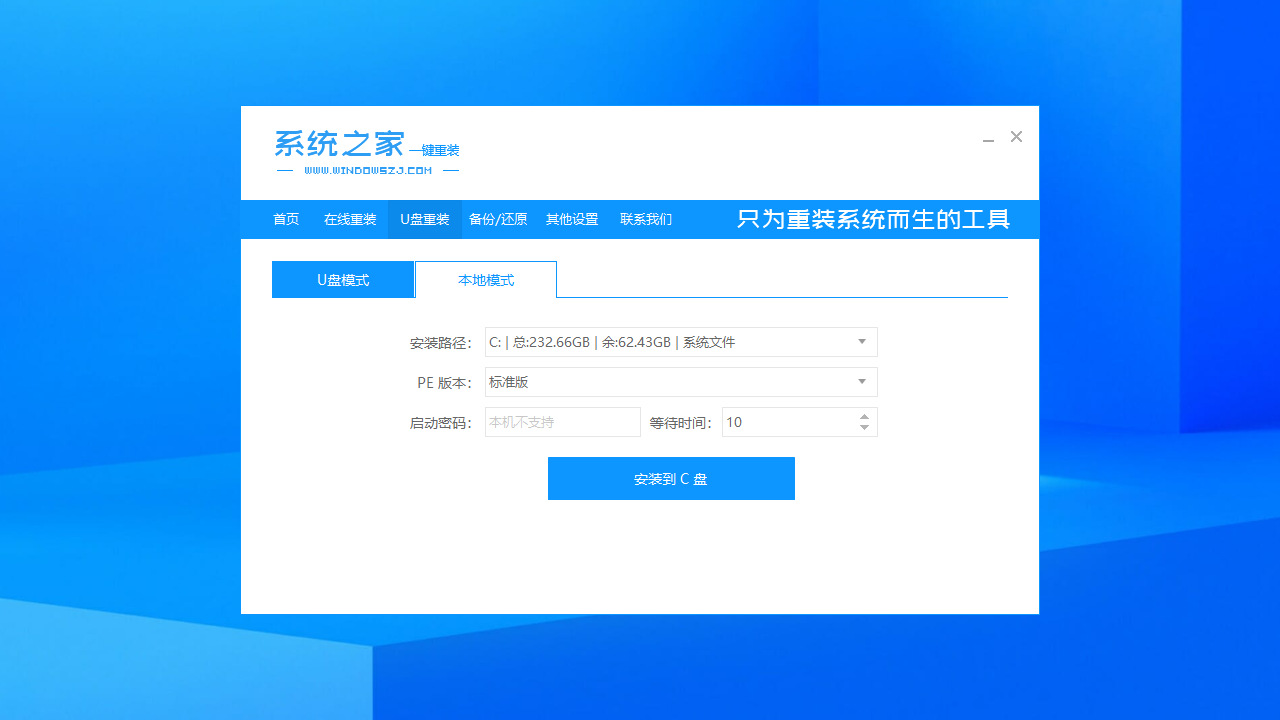Click the 只为重装系统而生的工具 banner text

click(x=875, y=219)
